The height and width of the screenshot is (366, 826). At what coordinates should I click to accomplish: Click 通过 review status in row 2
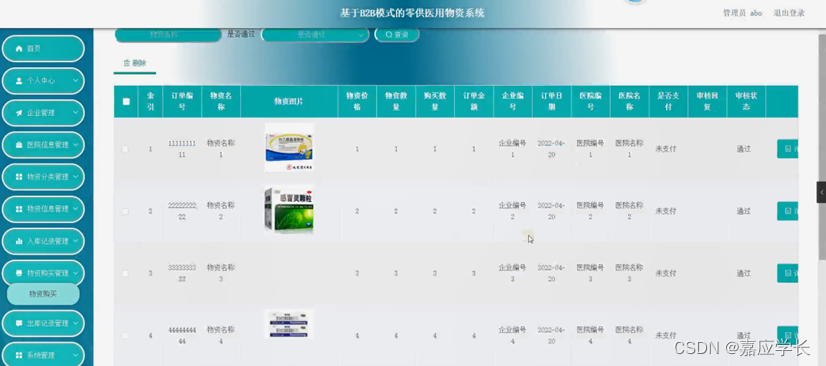pos(743,211)
